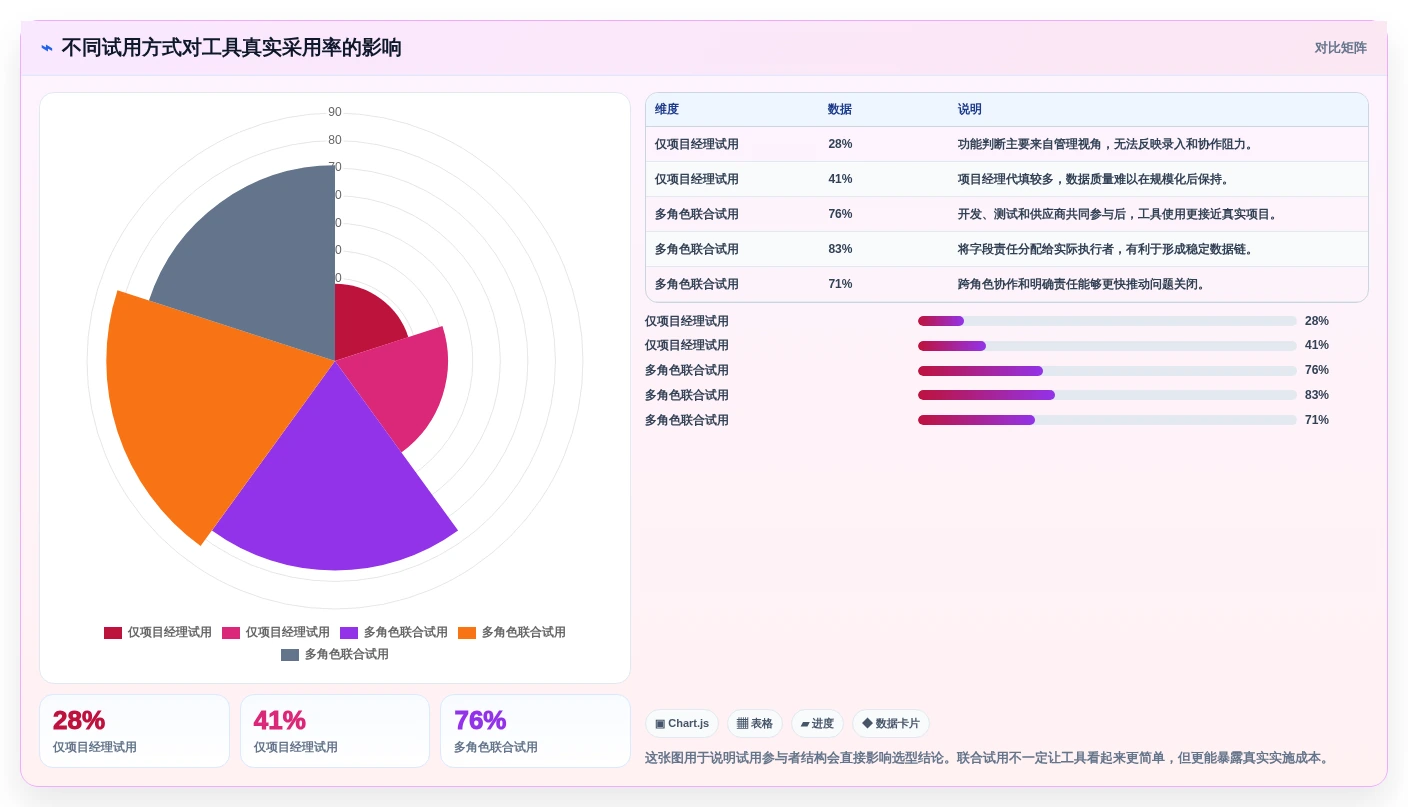Select description starting 将字段责任分配
This screenshot has width=1408, height=807.
coord(1107,249)
